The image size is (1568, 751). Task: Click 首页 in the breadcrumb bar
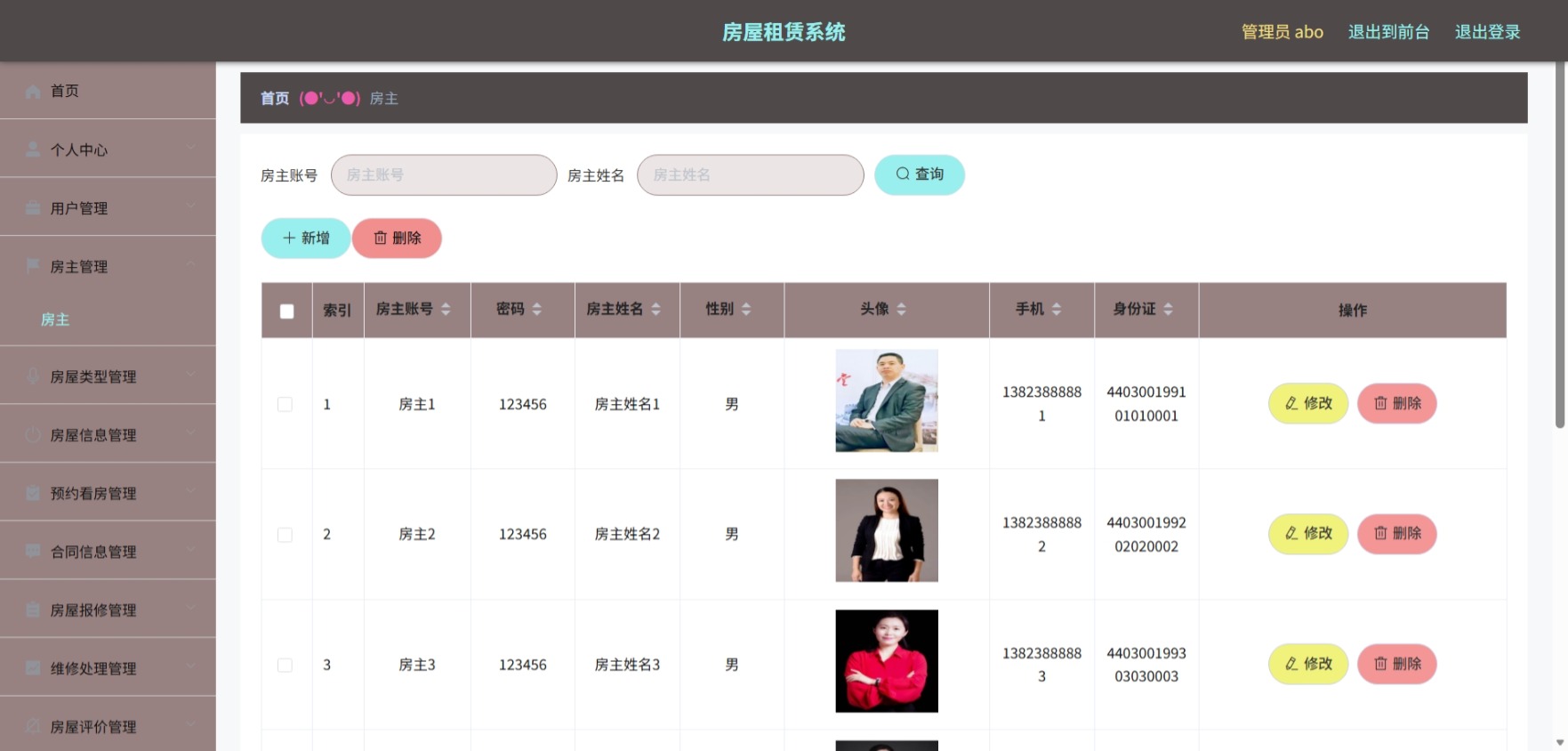coord(275,99)
